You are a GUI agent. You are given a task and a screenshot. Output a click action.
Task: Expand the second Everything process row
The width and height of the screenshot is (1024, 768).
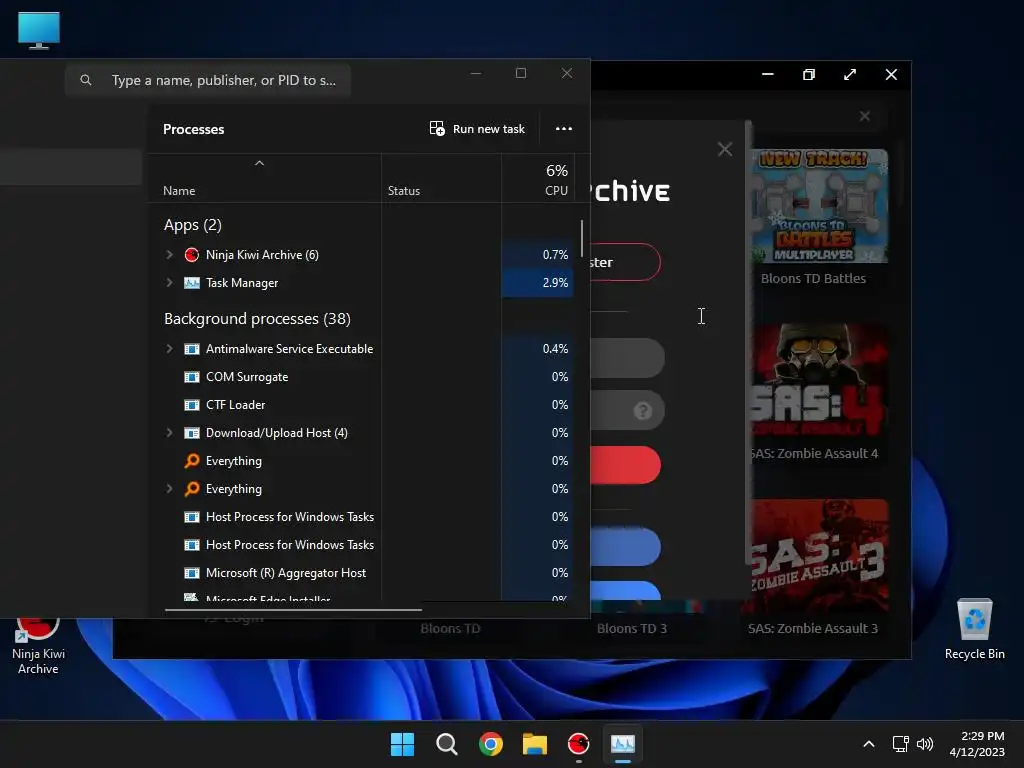169,488
